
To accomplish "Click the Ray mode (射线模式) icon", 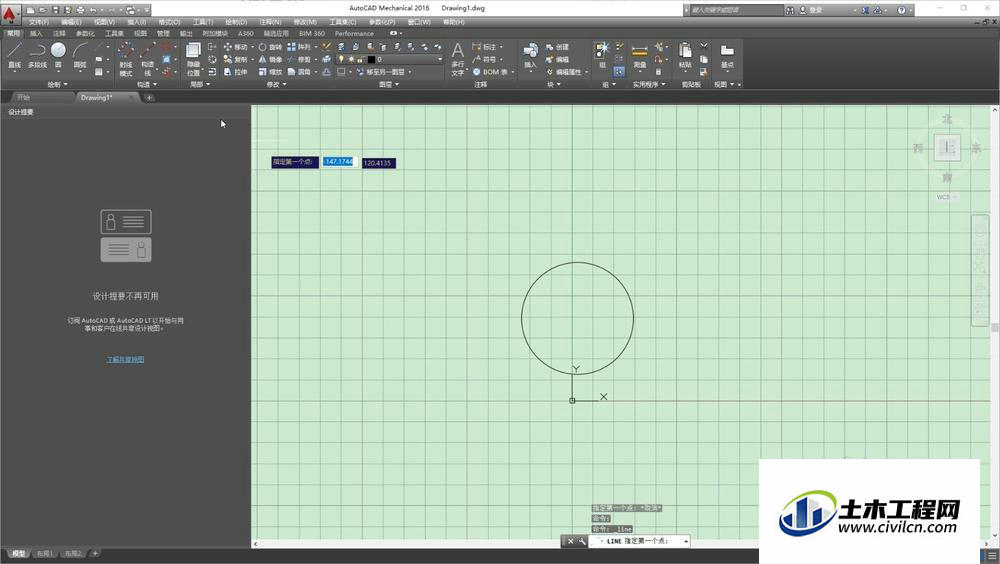I will [x=126, y=59].
